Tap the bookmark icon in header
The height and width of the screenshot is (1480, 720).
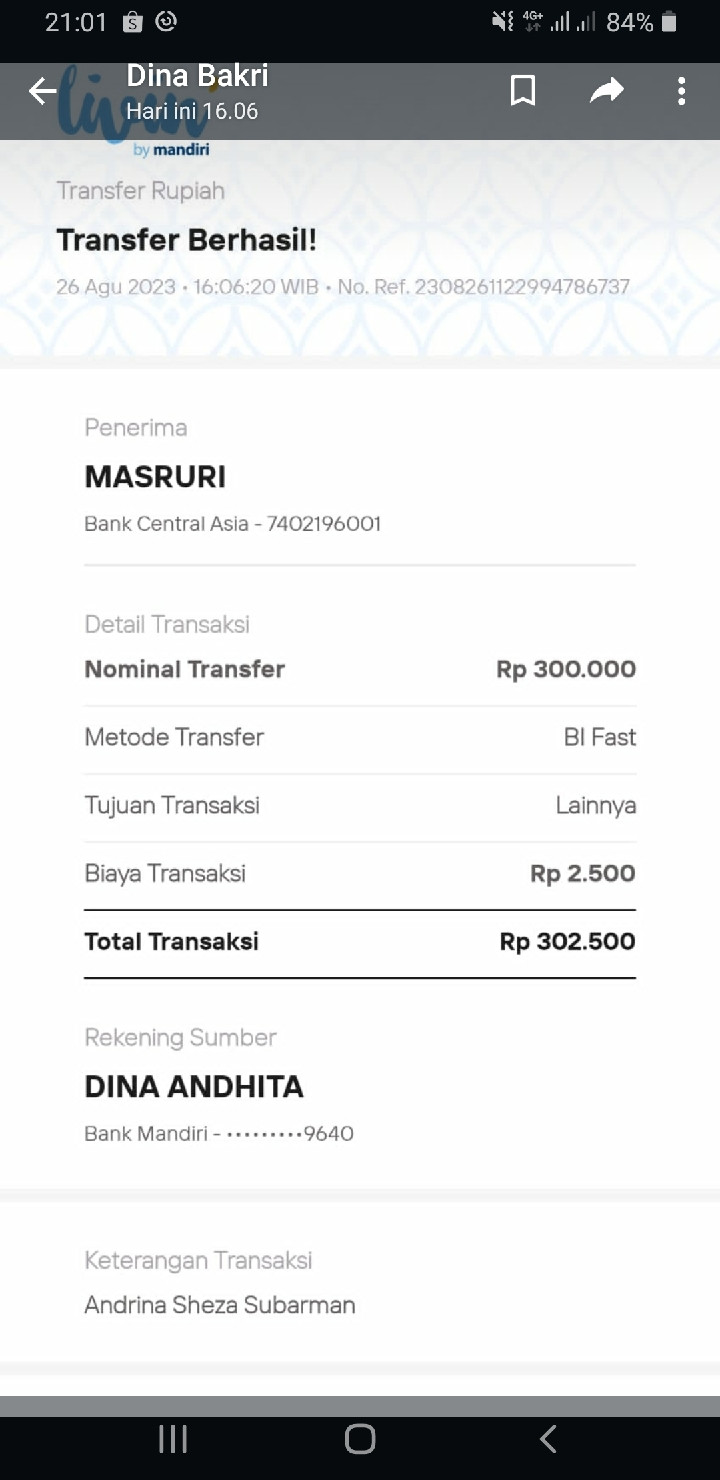[x=522, y=91]
